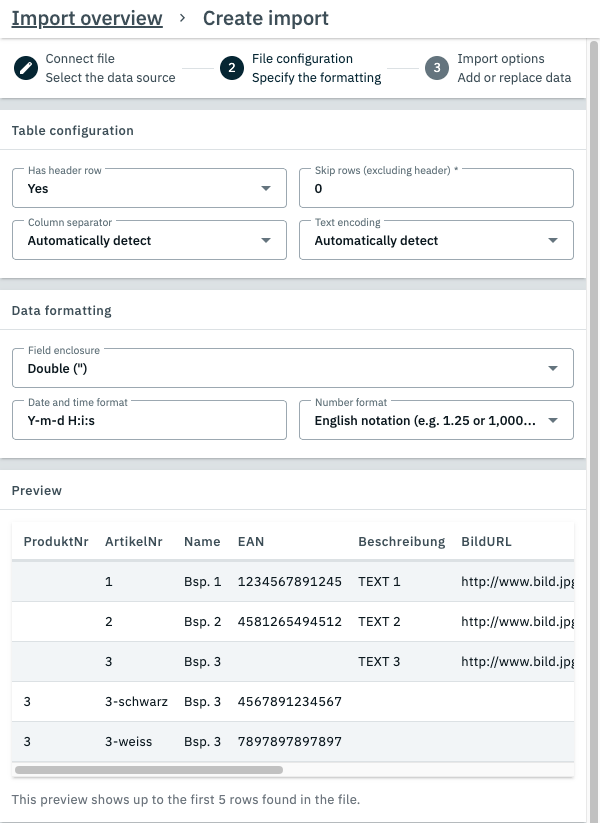Click the Beschreibung column header
600x823 pixels.
coord(402,542)
